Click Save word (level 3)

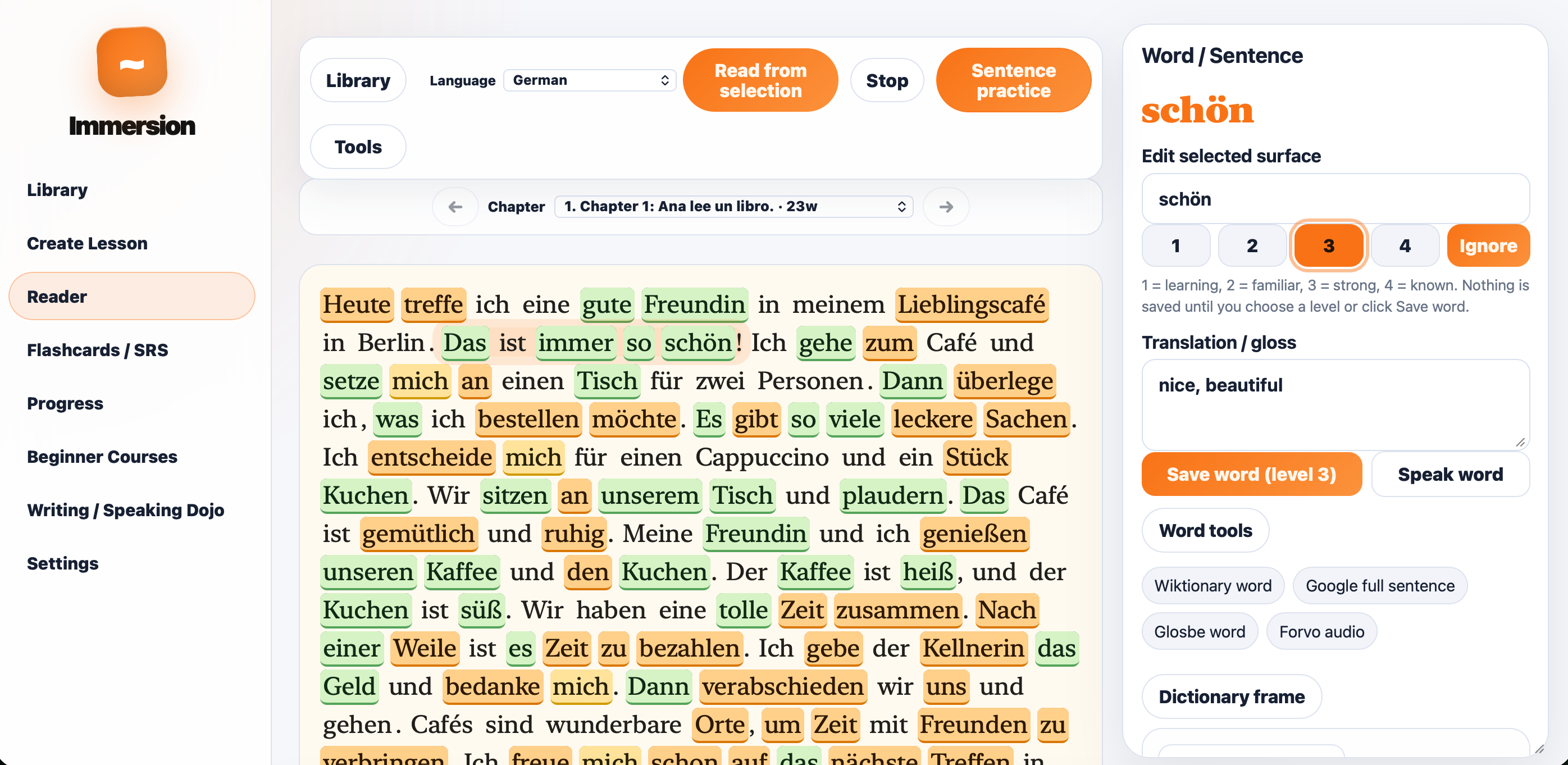1251,474
